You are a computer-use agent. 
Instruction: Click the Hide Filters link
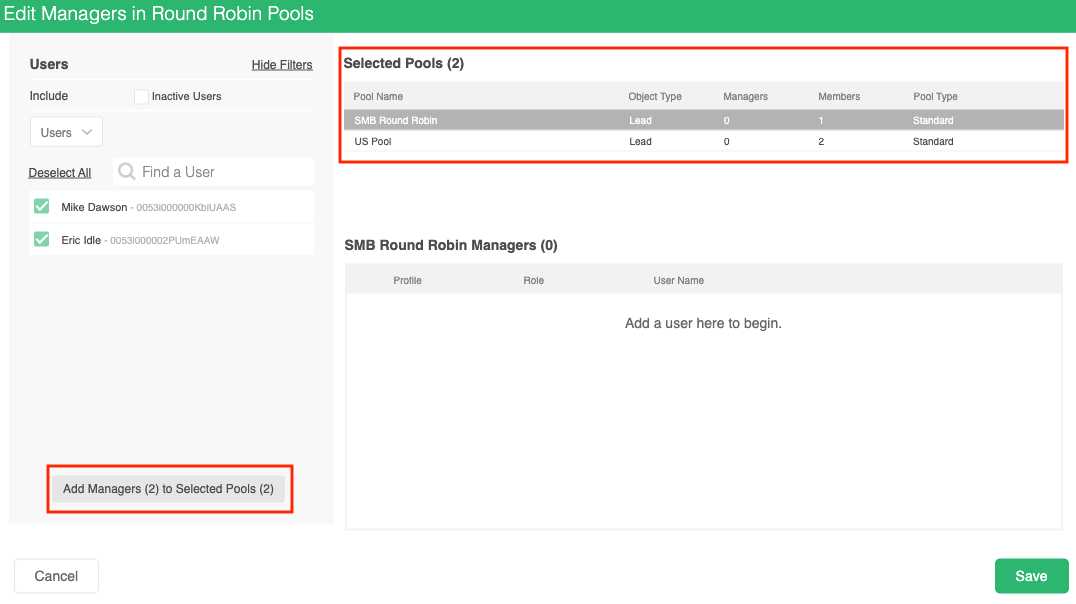pos(282,65)
